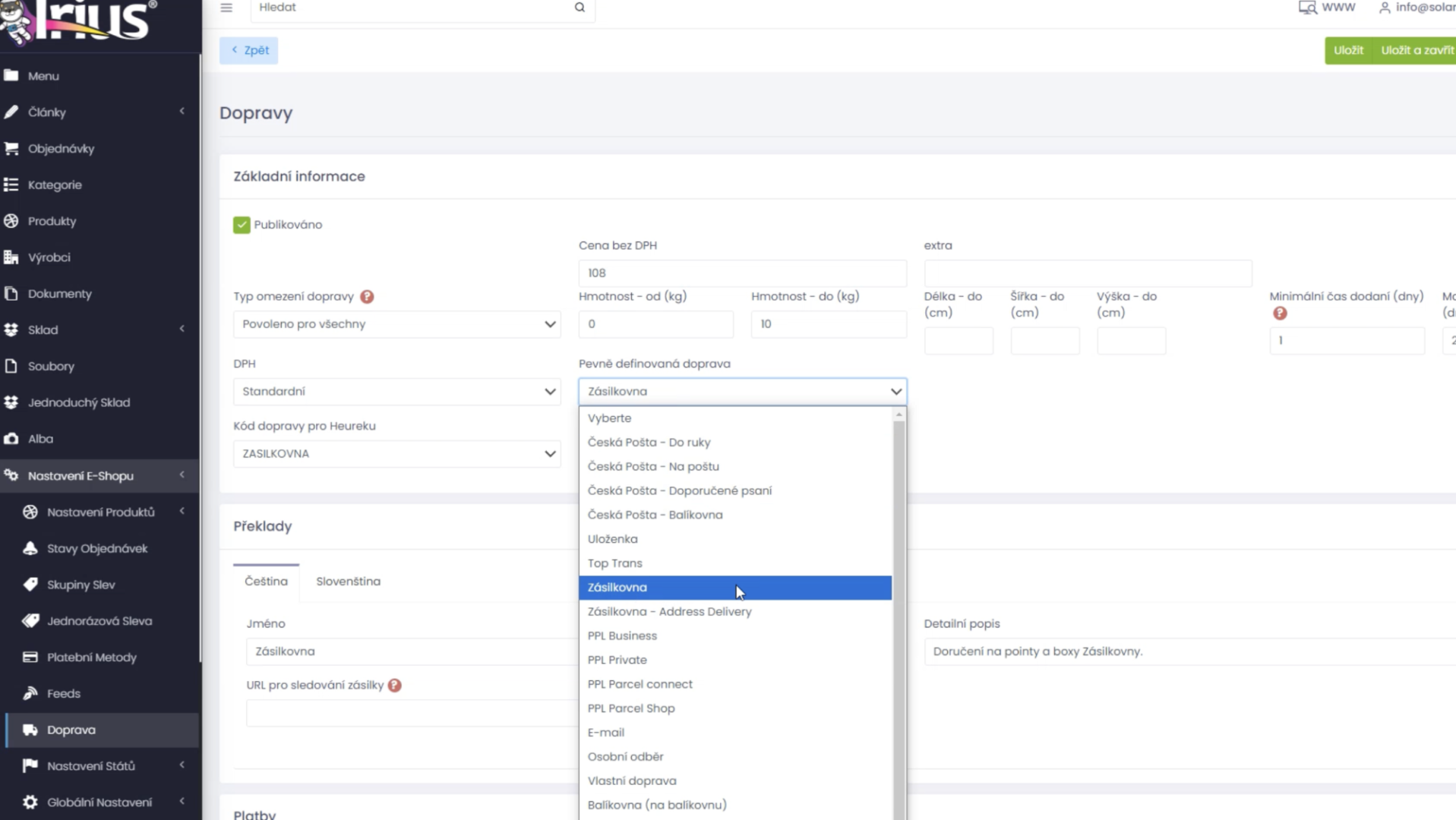The height and width of the screenshot is (820, 1456).
Task: Click the user account icon
Action: click(1385, 8)
